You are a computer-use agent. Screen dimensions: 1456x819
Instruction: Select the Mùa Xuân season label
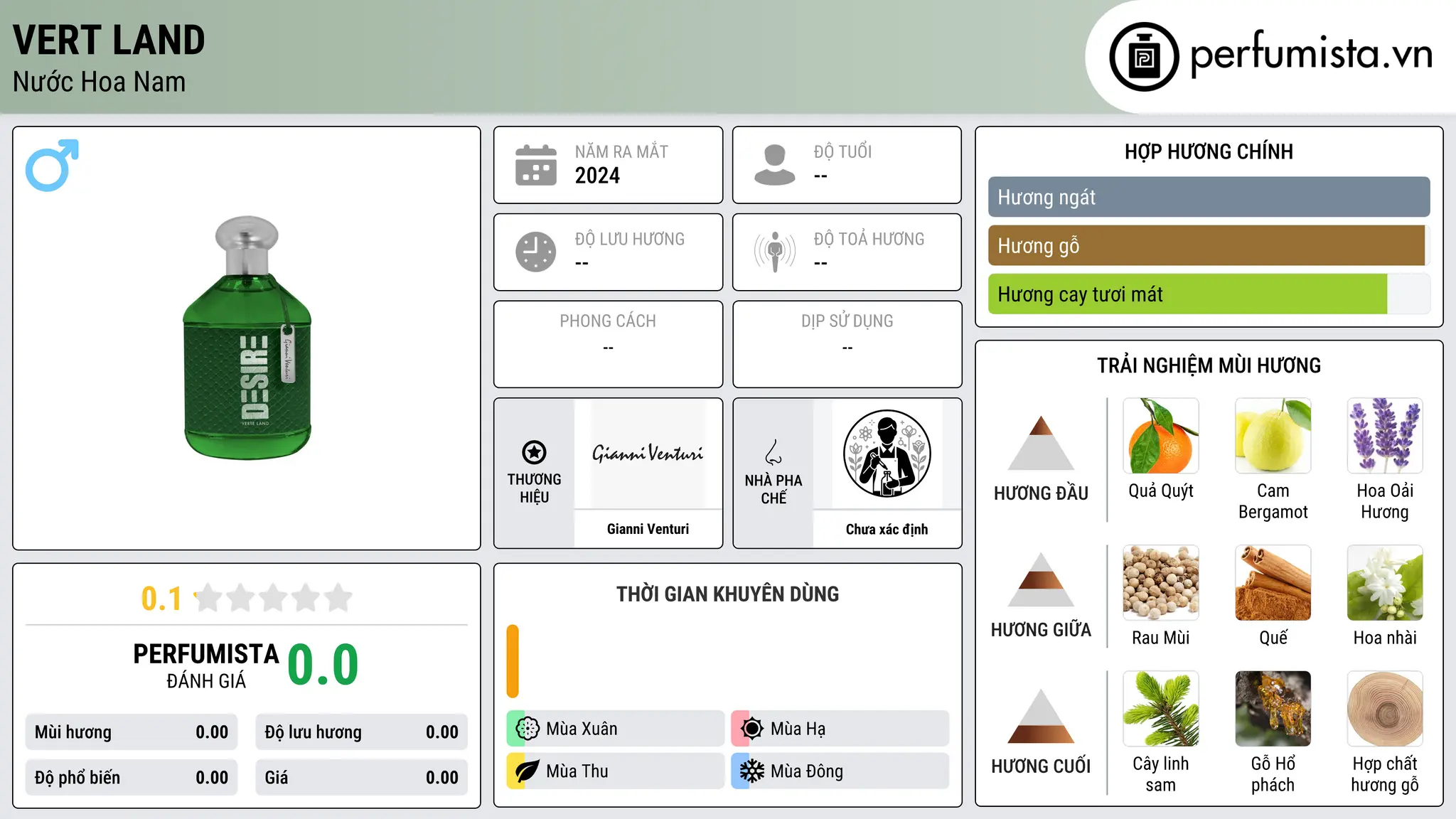(x=582, y=729)
